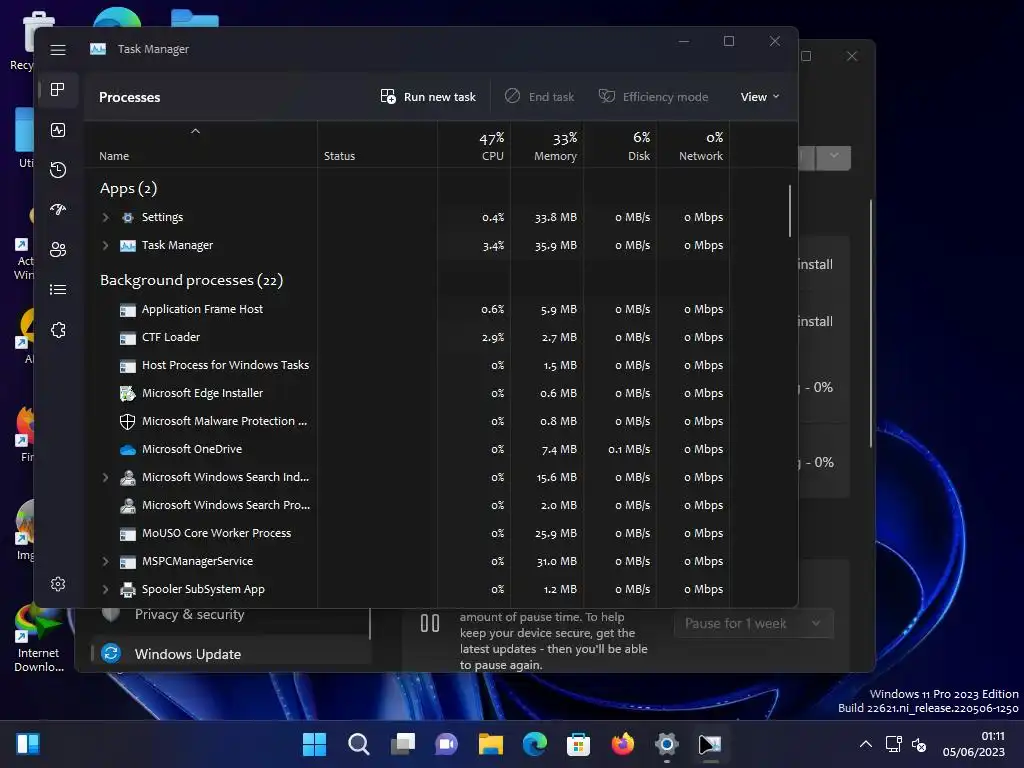Click the Apps (2) group header
1024x768 pixels.
point(129,189)
